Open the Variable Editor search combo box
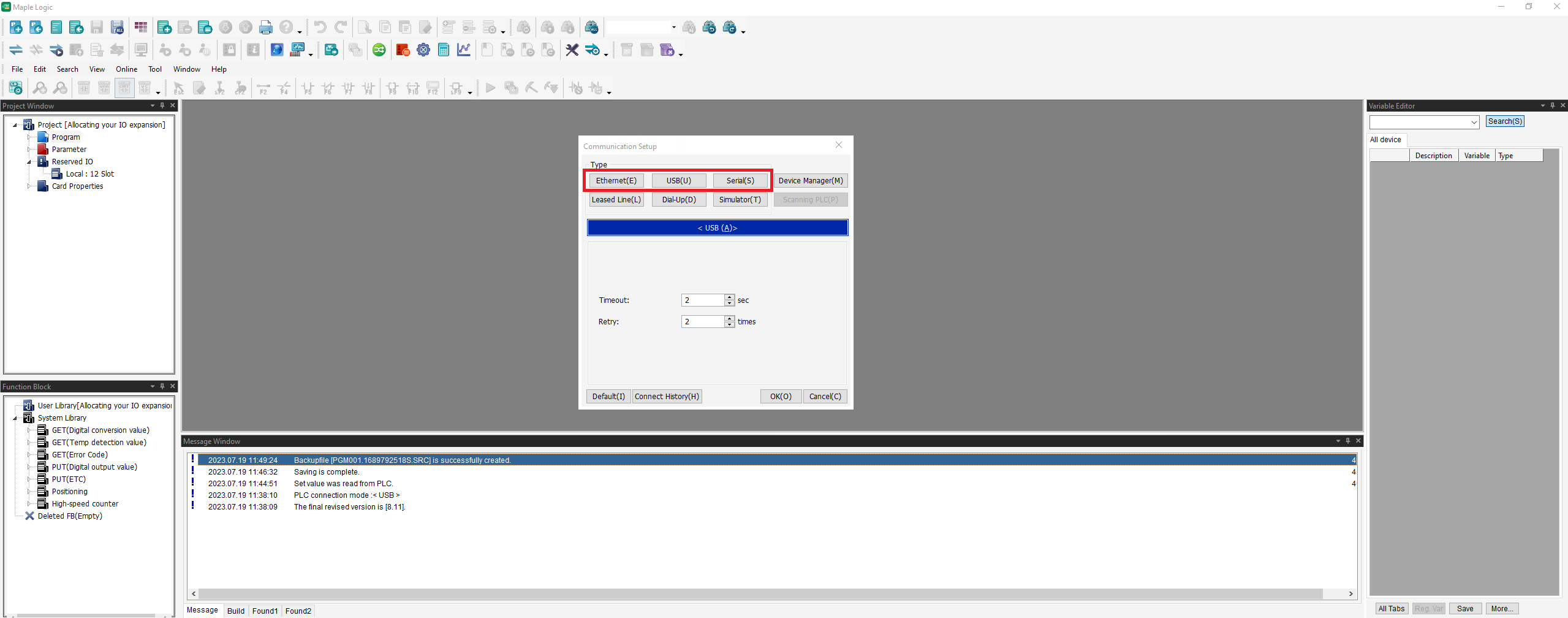This screenshot has width=1568, height=618. click(1425, 122)
